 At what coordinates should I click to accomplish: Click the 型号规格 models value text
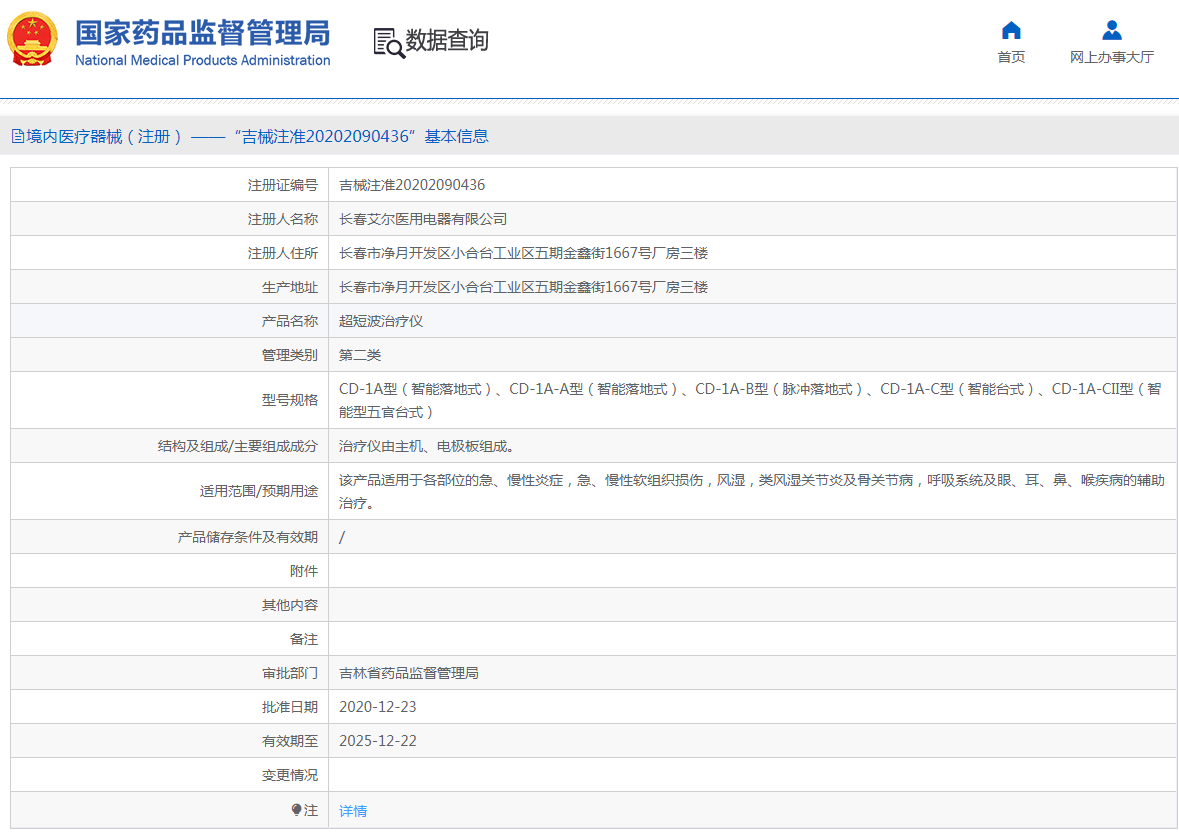(x=750, y=400)
